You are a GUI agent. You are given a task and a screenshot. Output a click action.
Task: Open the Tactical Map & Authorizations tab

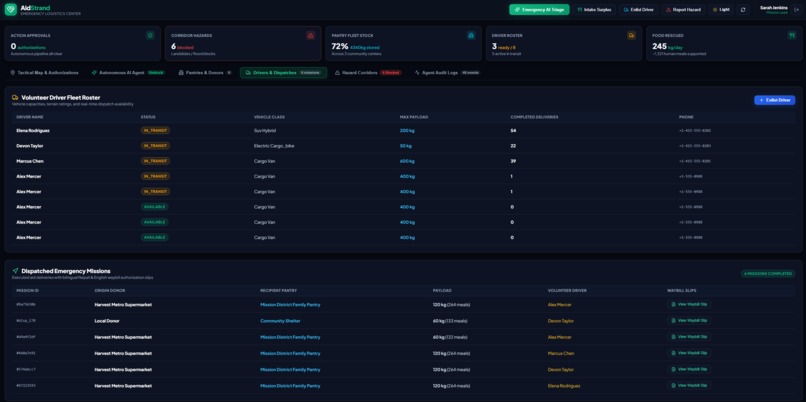45,73
